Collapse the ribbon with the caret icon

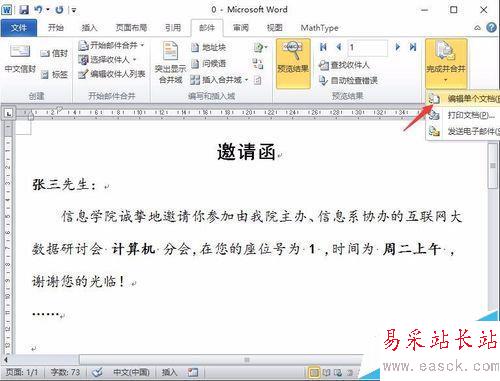478,28
